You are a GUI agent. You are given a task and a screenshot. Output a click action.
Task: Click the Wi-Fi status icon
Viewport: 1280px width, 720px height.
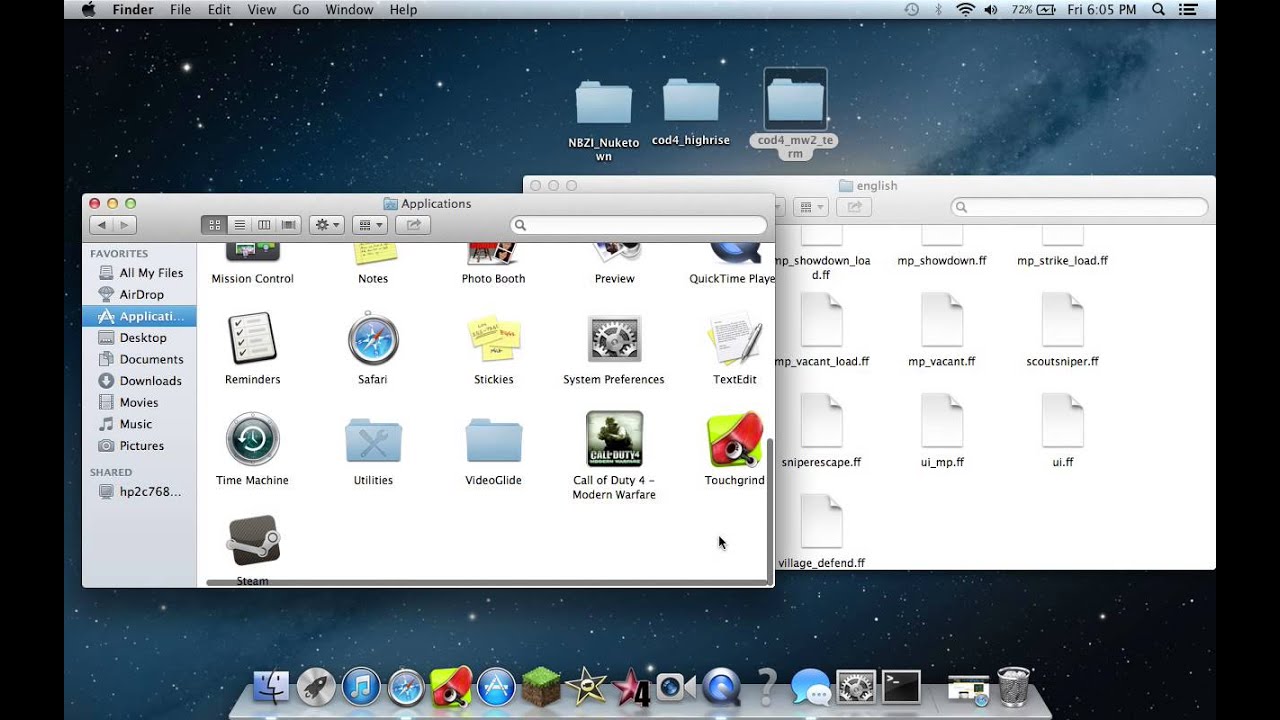(x=965, y=9)
